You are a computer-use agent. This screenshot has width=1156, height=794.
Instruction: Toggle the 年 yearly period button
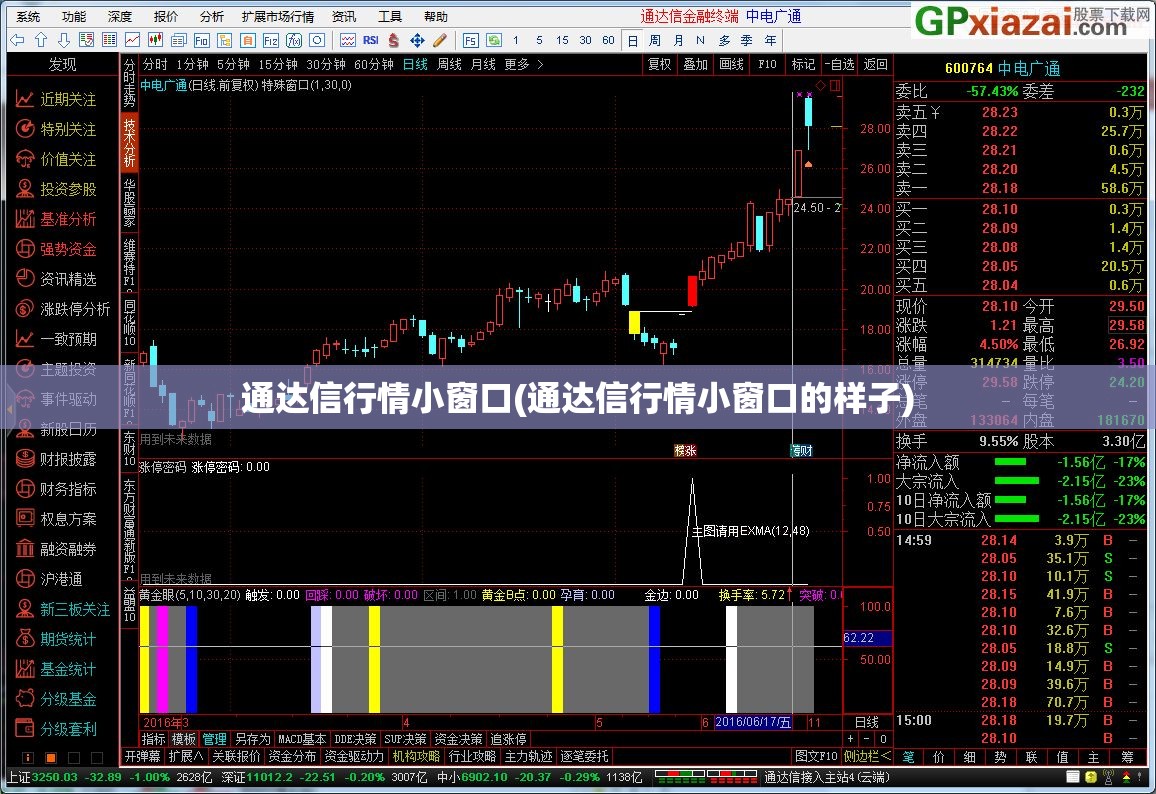770,41
